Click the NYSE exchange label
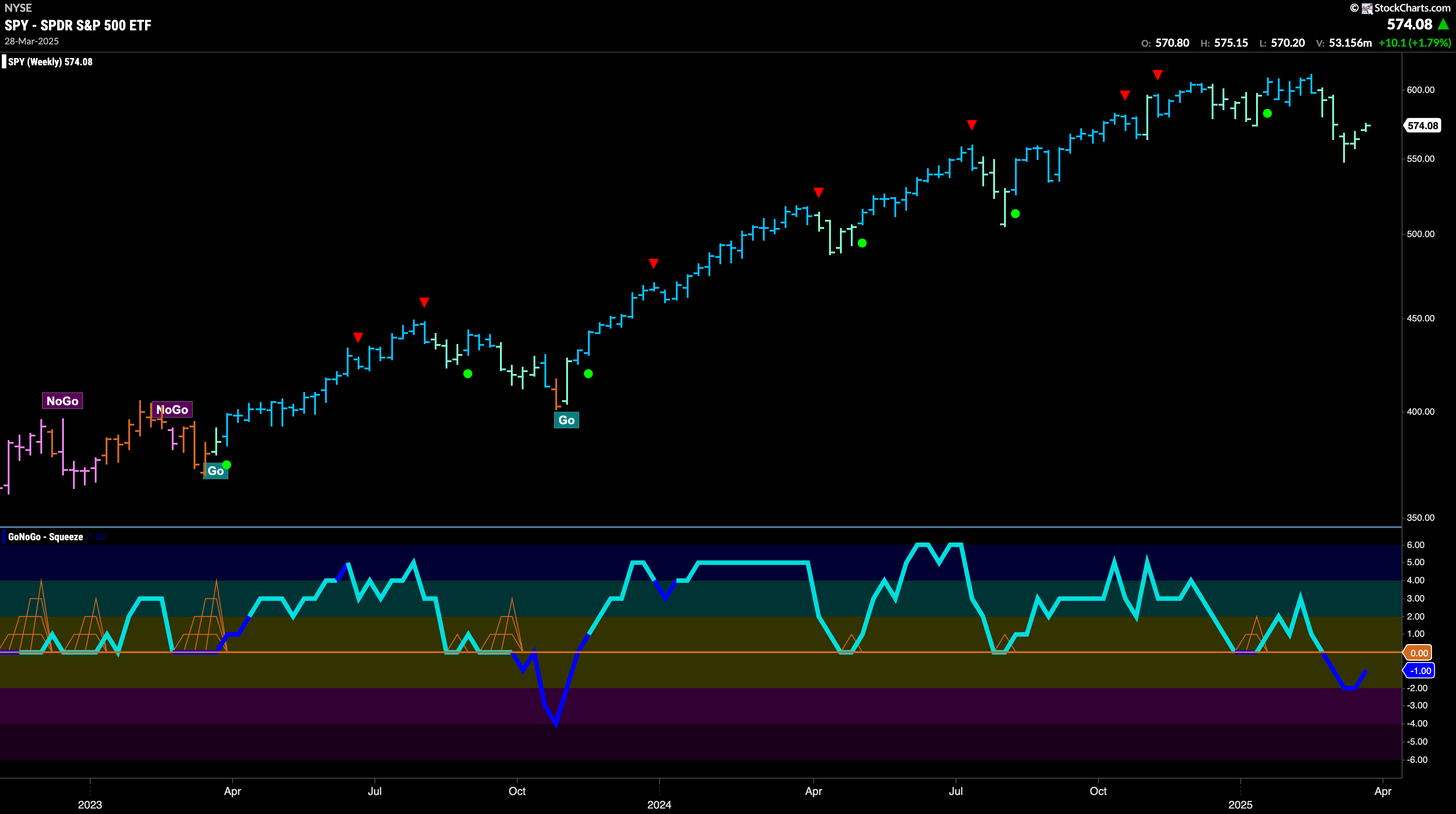 (x=18, y=8)
